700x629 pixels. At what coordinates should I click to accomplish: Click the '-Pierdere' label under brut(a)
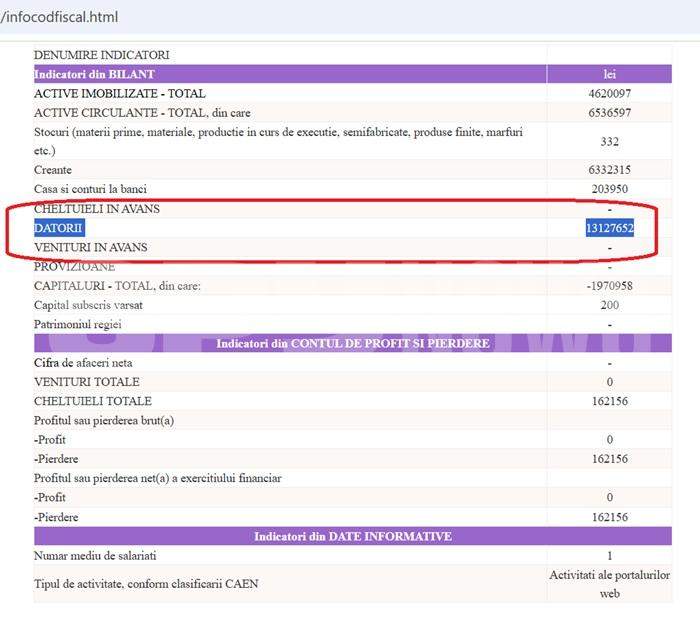click(56, 458)
